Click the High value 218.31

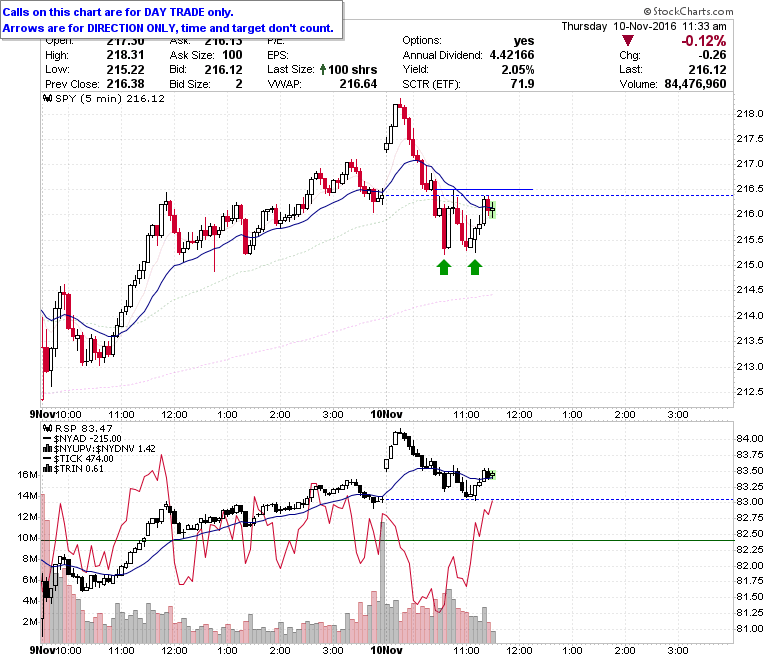(125, 55)
